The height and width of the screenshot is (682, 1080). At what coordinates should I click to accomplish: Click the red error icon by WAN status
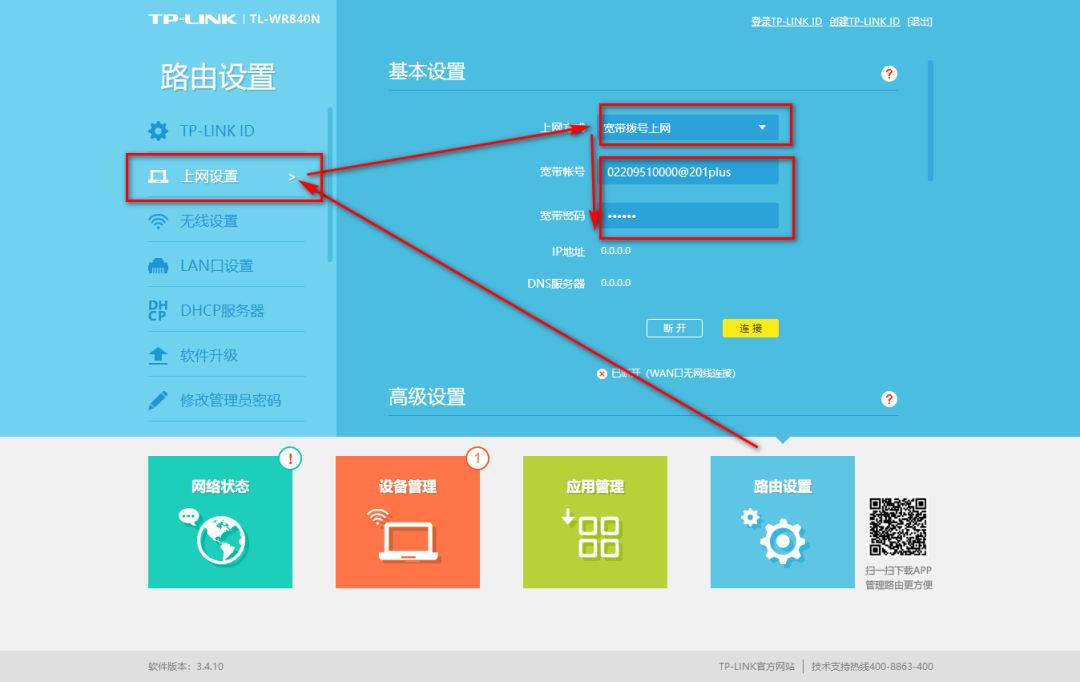point(601,373)
